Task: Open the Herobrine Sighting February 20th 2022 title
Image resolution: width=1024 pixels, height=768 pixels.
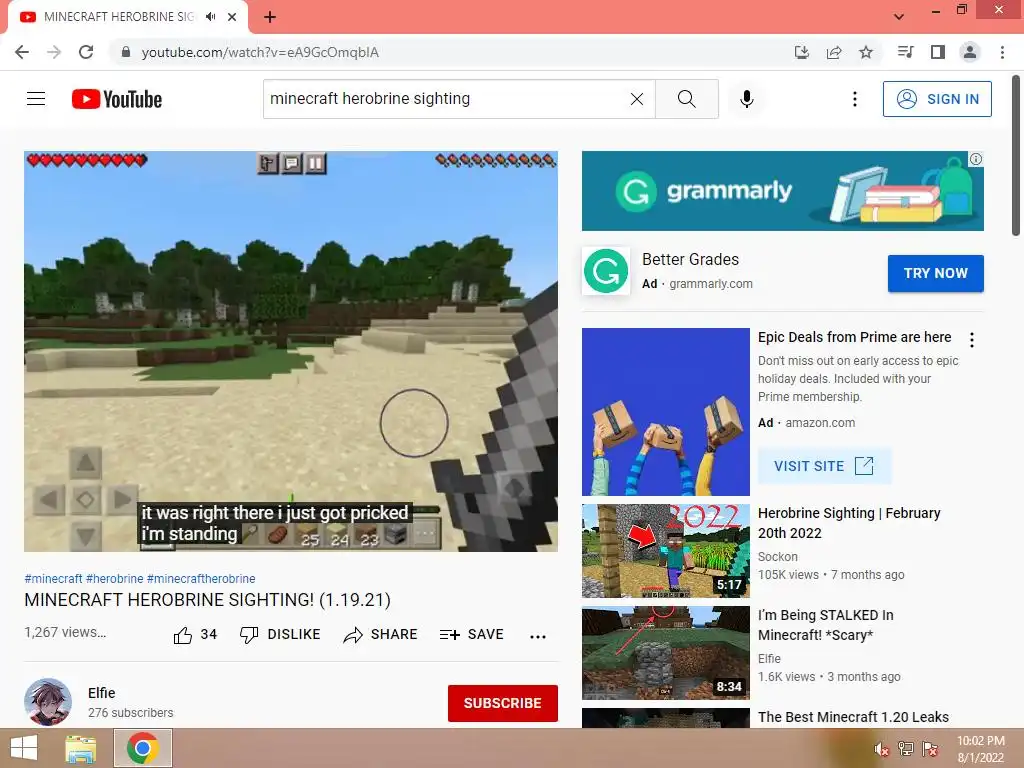Action: click(849, 523)
